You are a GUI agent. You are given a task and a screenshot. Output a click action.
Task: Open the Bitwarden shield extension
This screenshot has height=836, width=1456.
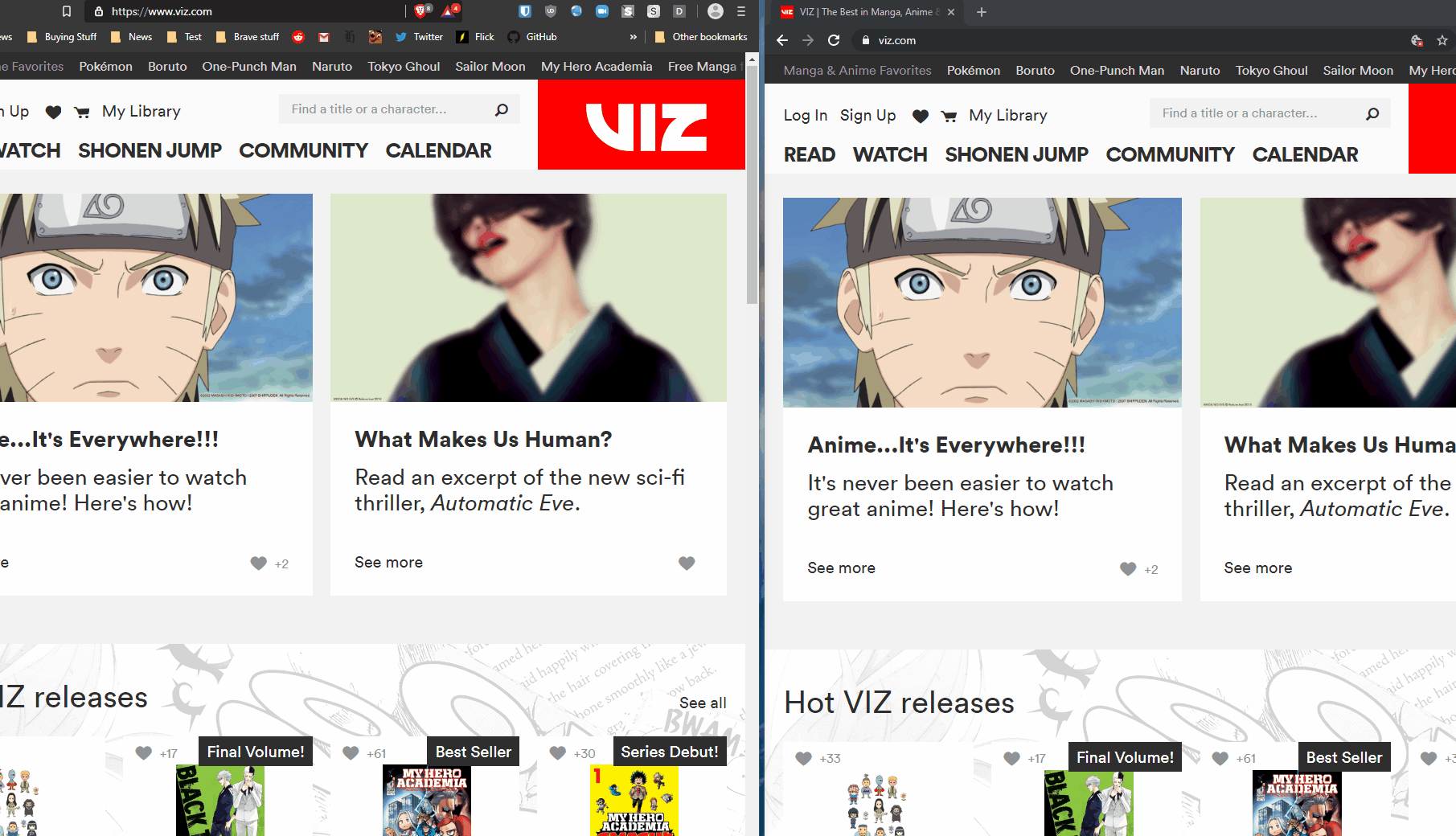(525, 11)
